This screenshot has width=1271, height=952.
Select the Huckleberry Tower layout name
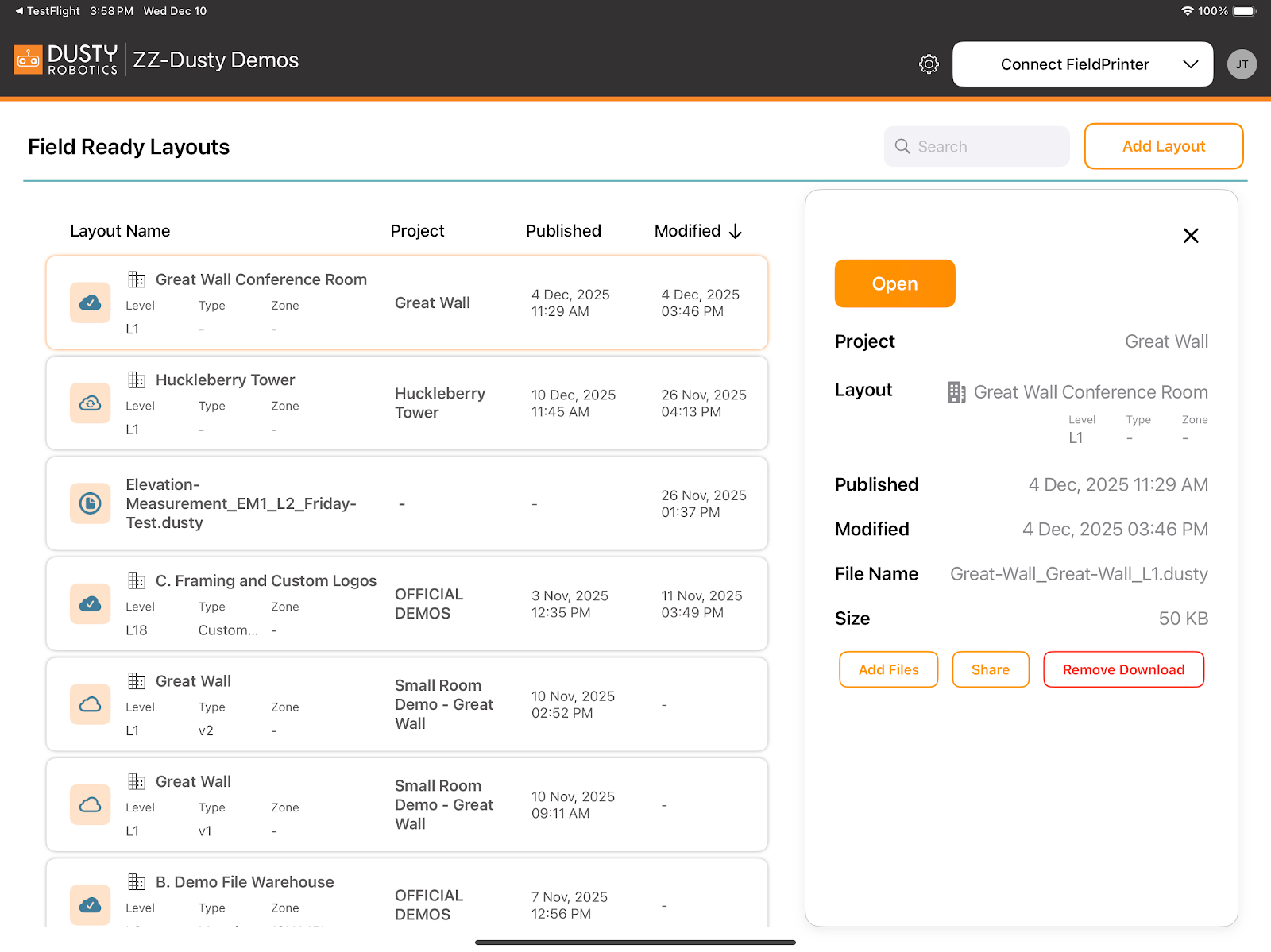point(225,380)
